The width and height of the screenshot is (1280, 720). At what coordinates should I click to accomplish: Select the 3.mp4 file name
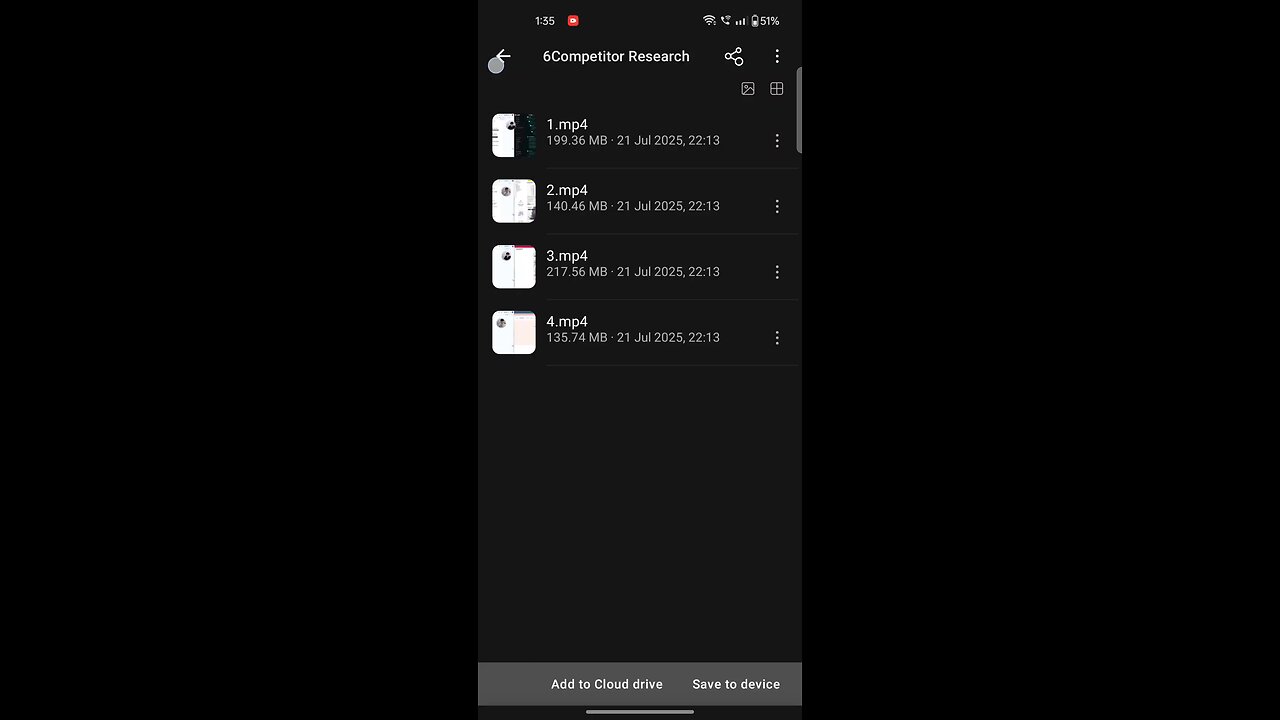coord(567,256)
